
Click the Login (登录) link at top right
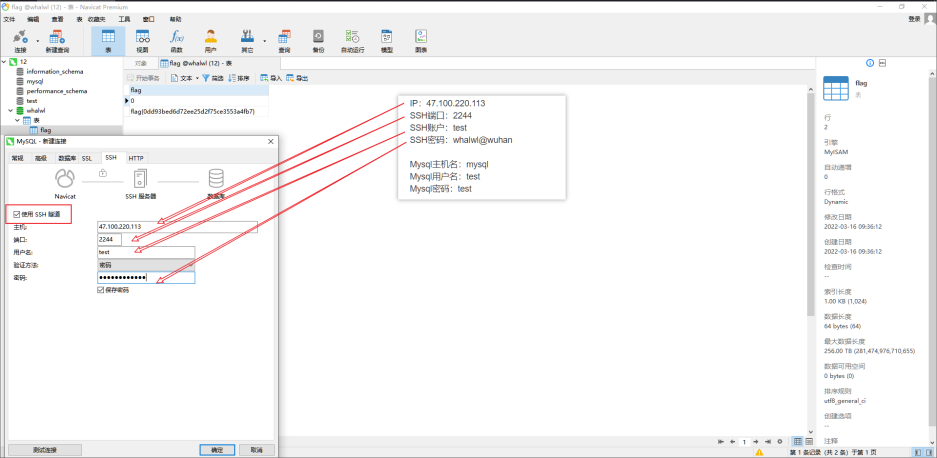click(914, 19)
